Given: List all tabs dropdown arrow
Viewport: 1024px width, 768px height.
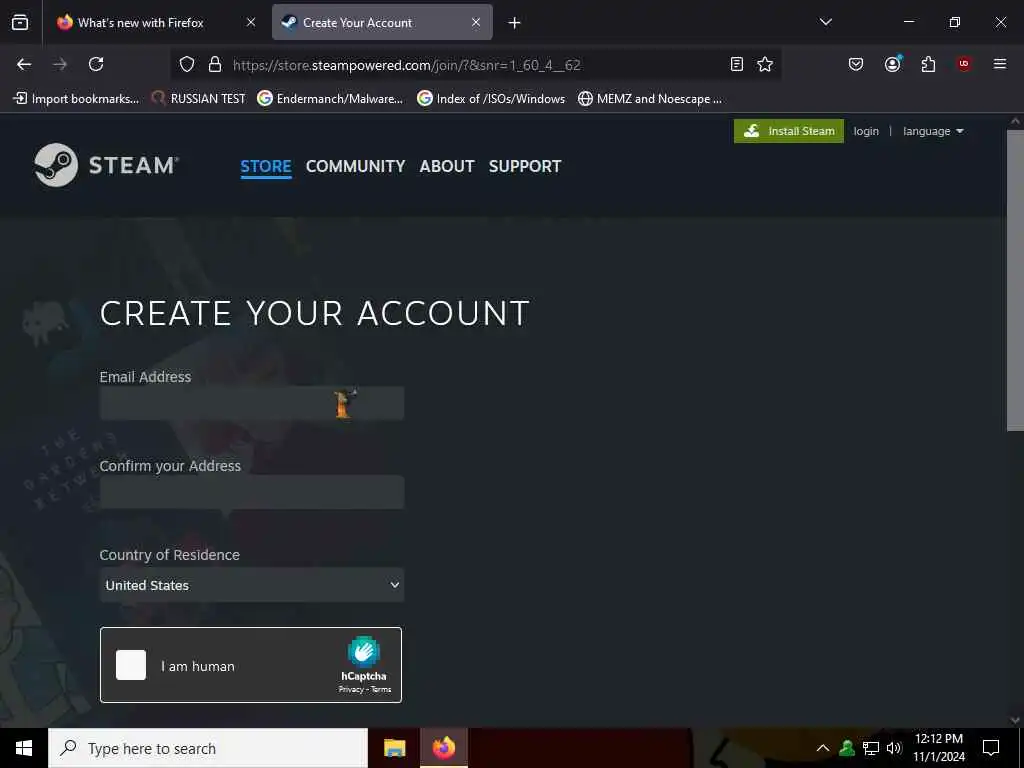Looking at the screenshot, I should coord(825,22).
